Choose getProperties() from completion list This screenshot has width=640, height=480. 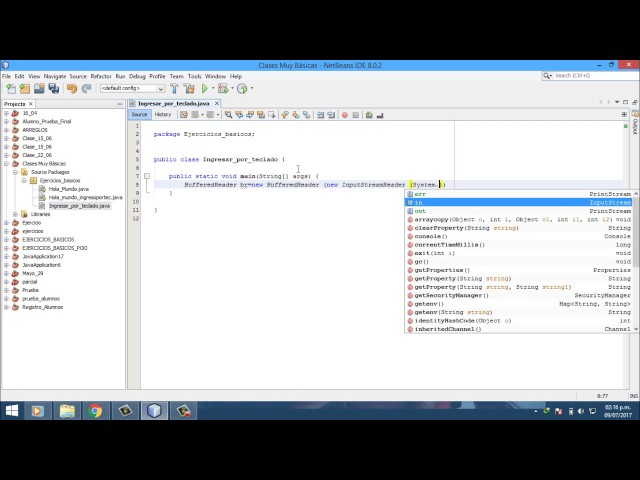tap(519, 270)
